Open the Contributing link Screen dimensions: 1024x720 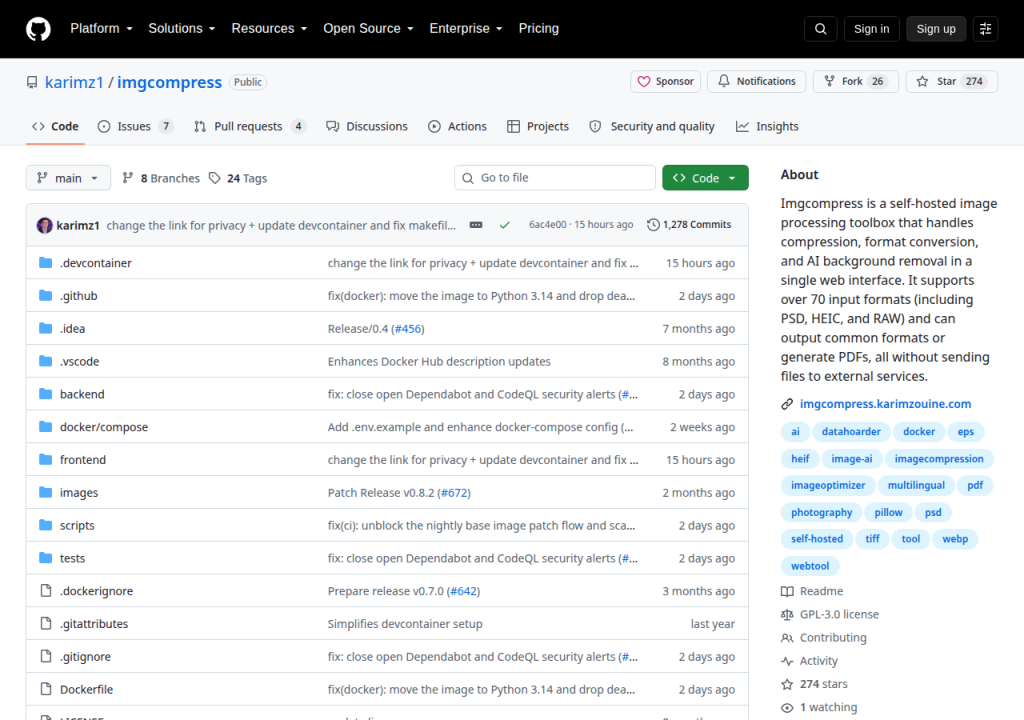824,638
